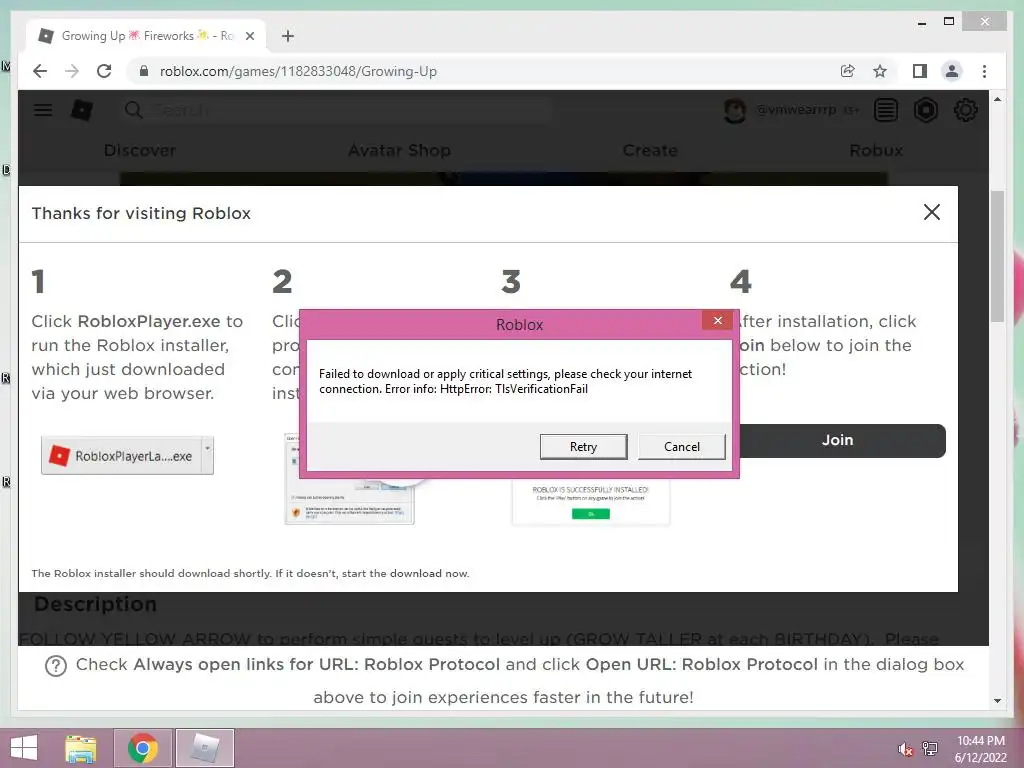Click the Join button
The width and height of the screenshot is (1024, 768).
tap(839, 440)
